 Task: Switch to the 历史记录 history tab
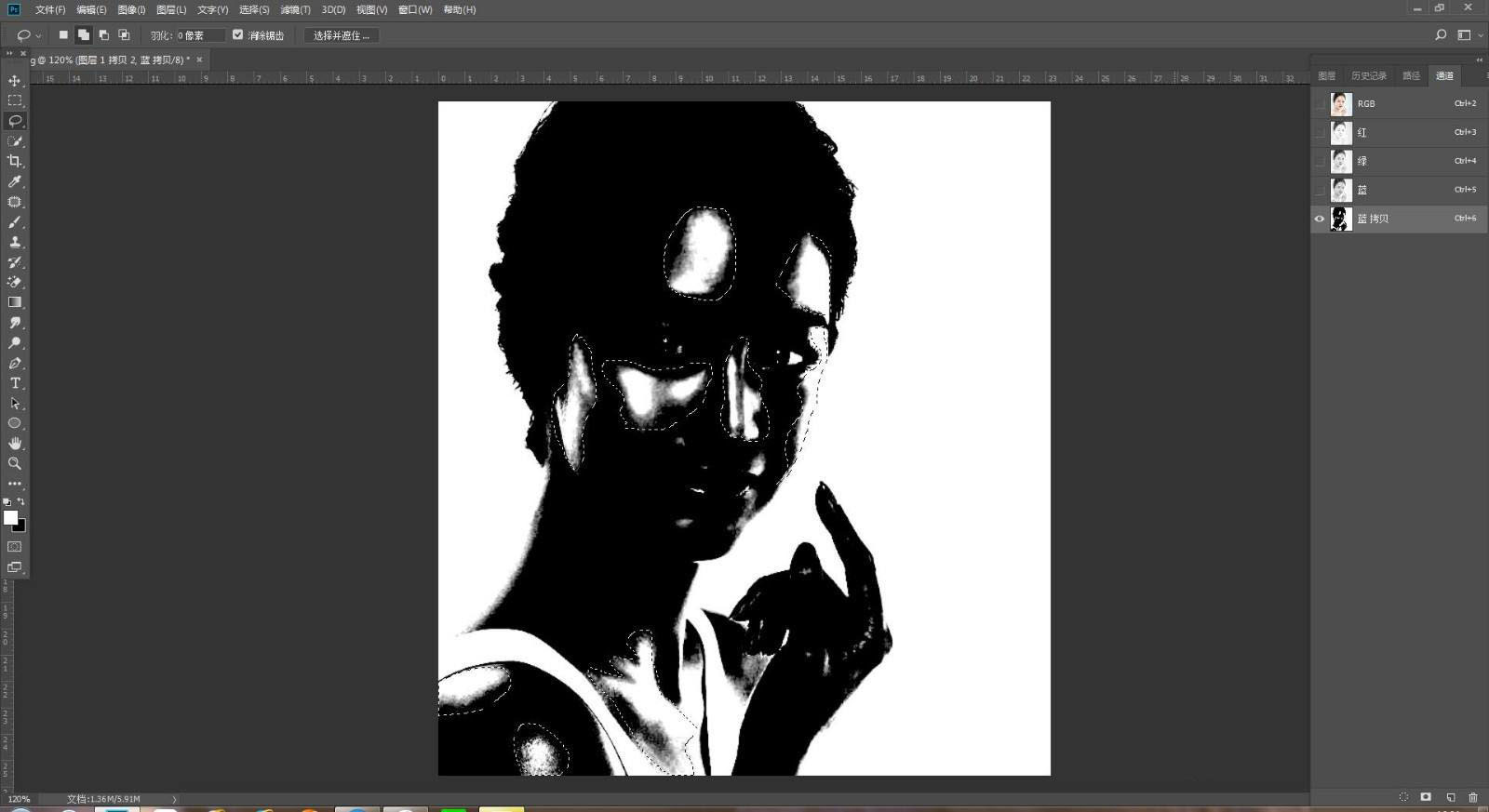click(1368, 76)
